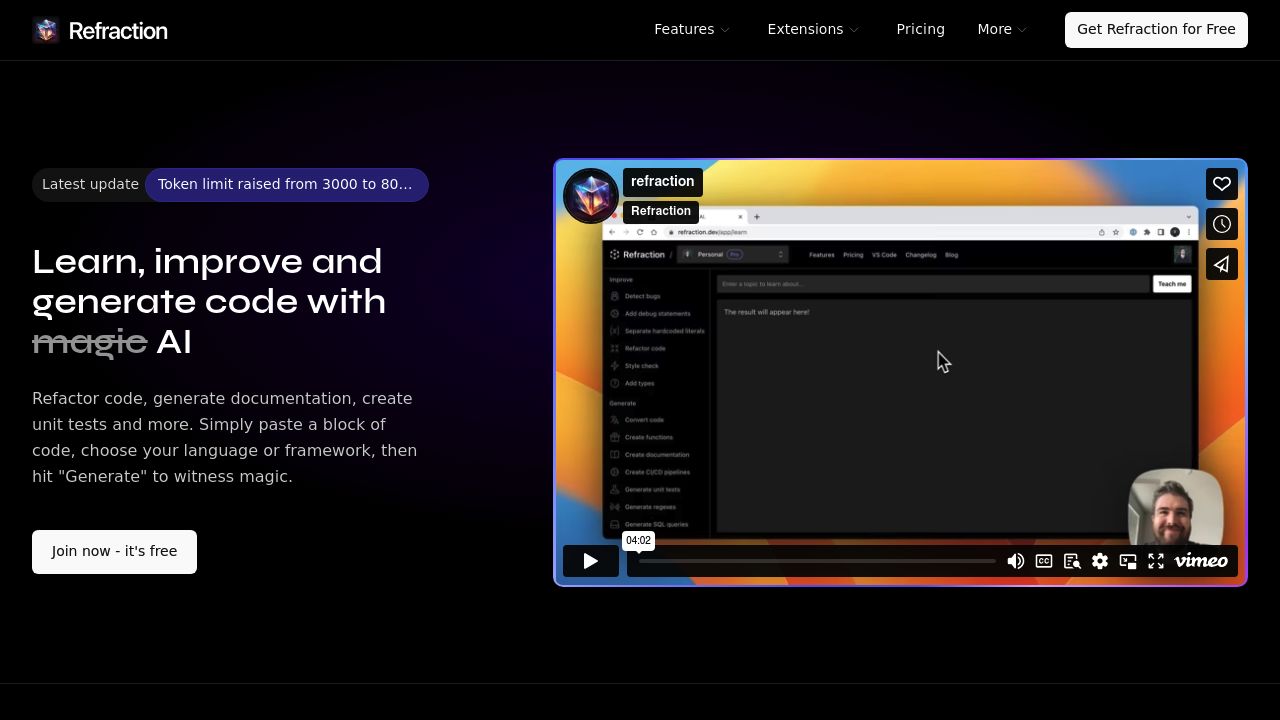Viewport: 1280px width, 720px height.
Task: Open the video transcript icon
Action: click(1072, 561)
